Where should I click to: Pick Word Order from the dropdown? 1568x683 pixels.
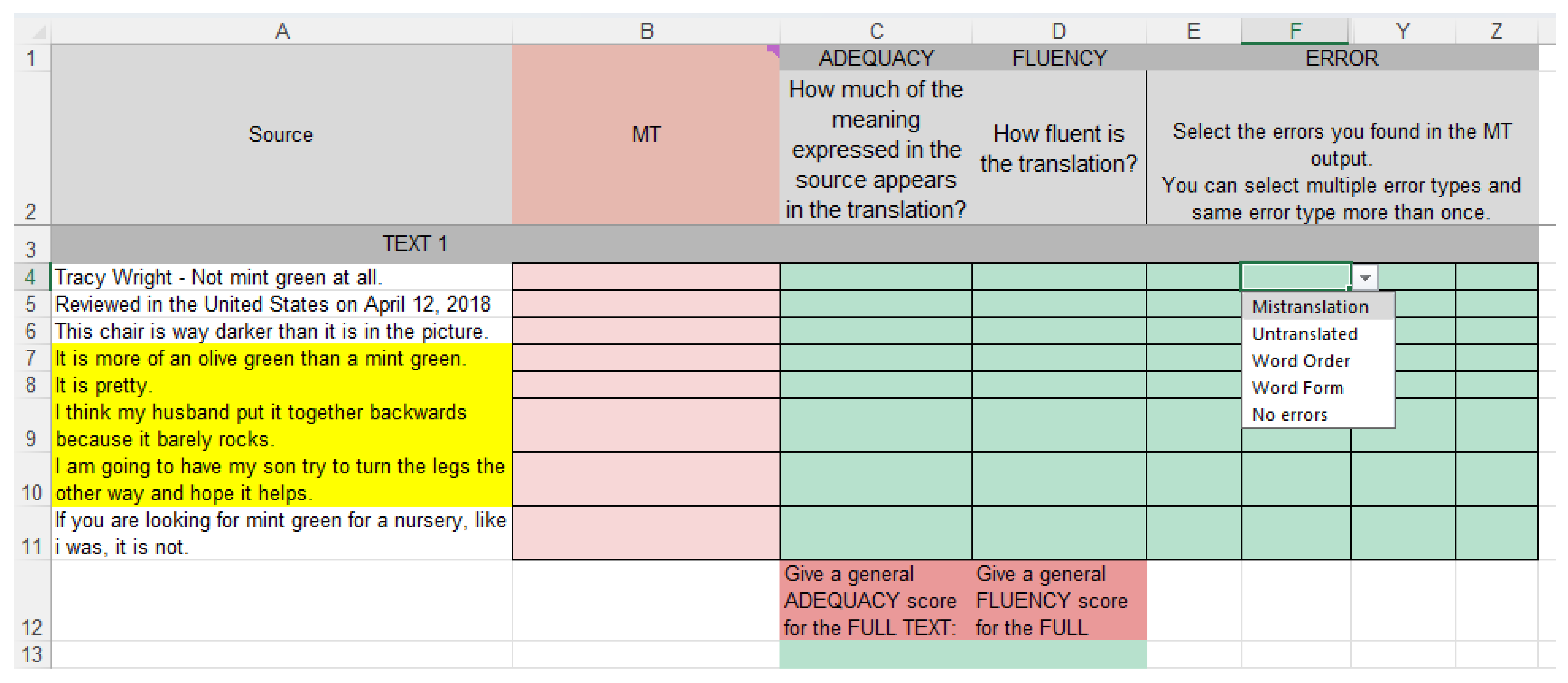(x=1301, y=361)
